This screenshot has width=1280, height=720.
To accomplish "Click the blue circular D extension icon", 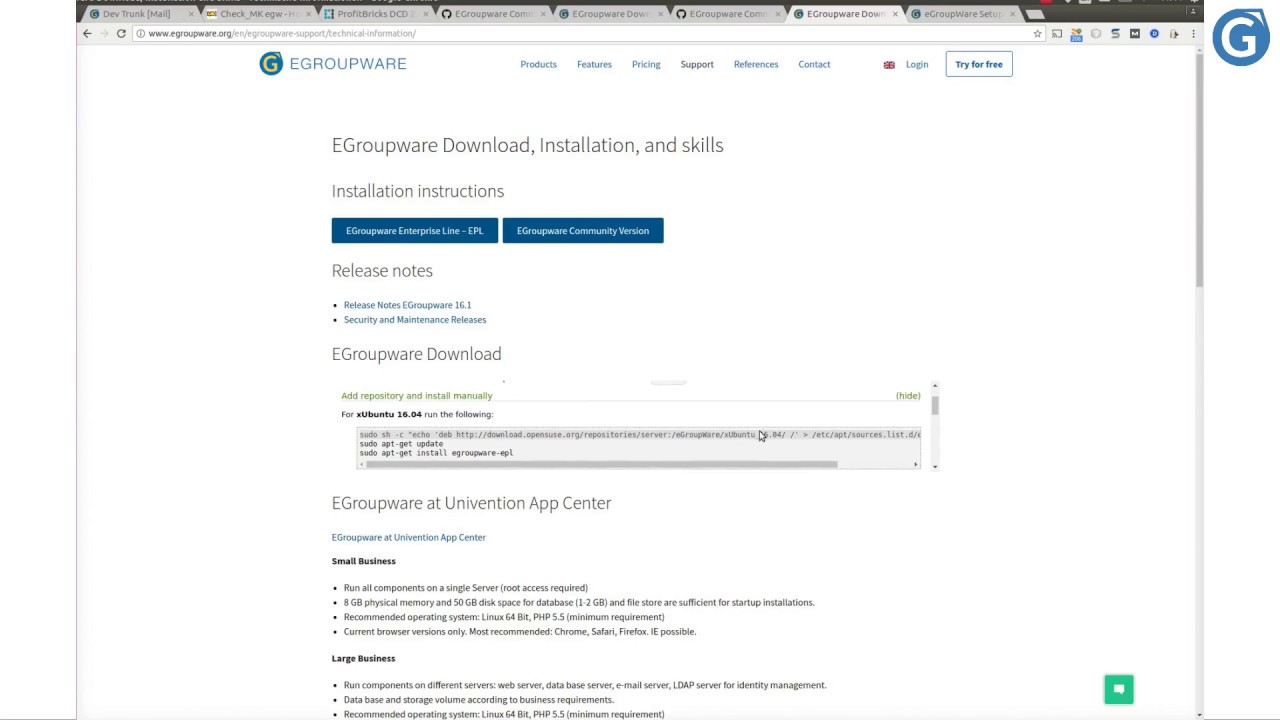I will click(x=1154, y=34).
